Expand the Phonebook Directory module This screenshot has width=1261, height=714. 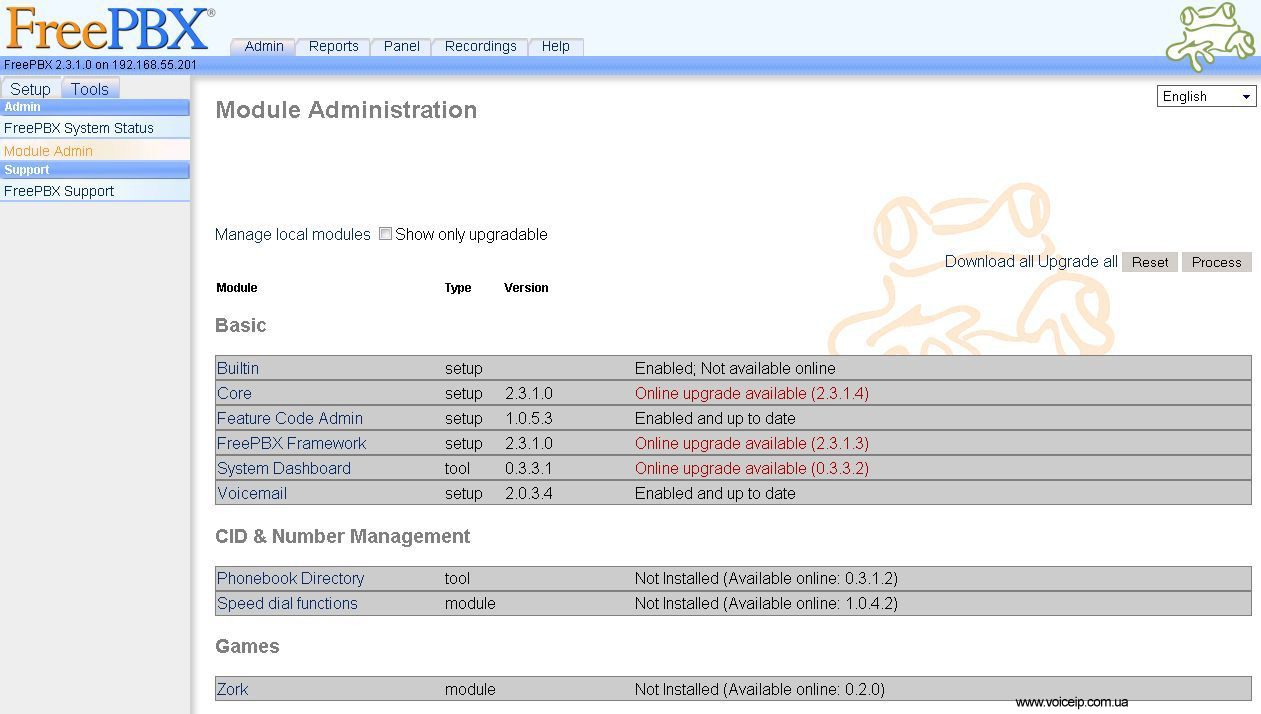pyautogui.click(x=291, y=578)
